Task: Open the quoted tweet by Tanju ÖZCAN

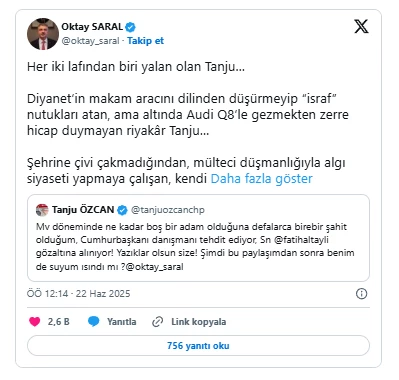Action: tap(198, 238)
